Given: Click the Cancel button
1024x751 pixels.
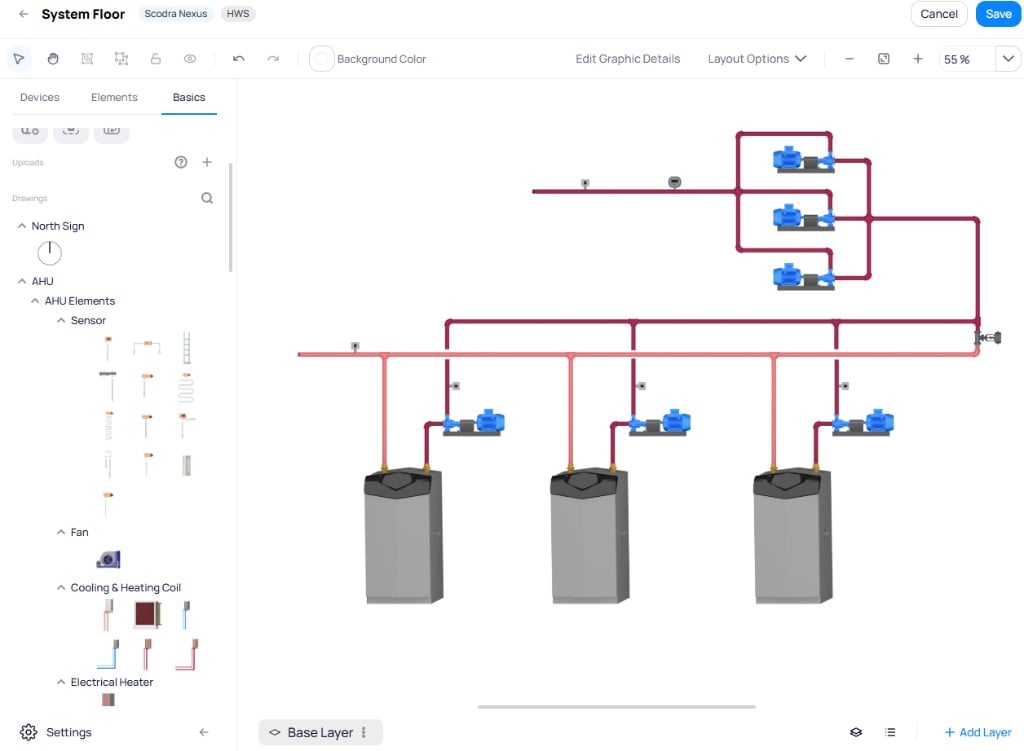Looking at the screenshot, I should click(938, 14).
